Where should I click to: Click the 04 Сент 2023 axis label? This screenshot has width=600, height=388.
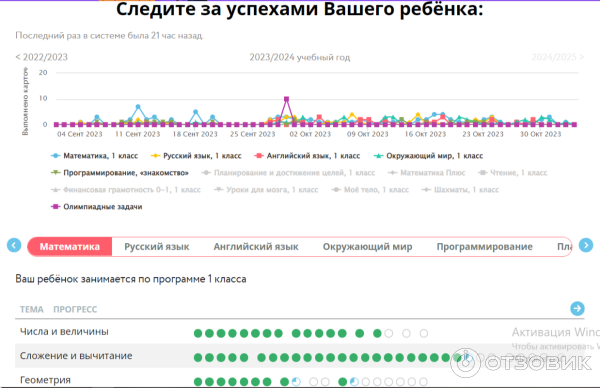point(80,134)
